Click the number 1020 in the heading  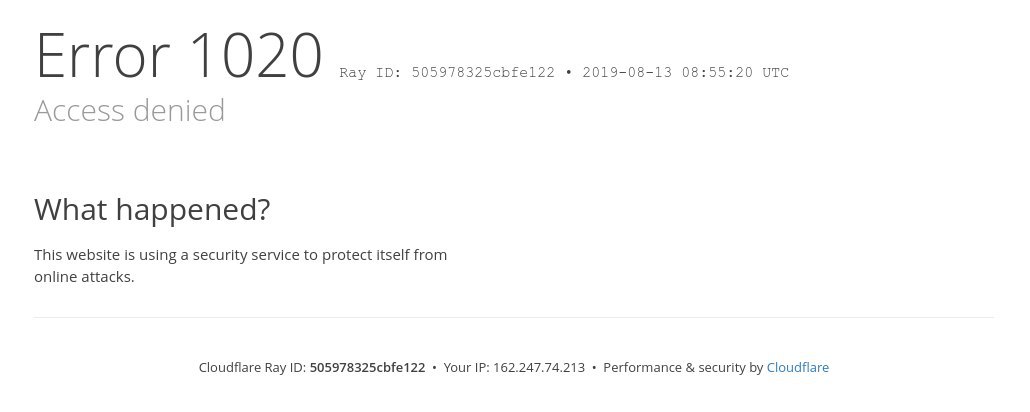tap(256, 57)
